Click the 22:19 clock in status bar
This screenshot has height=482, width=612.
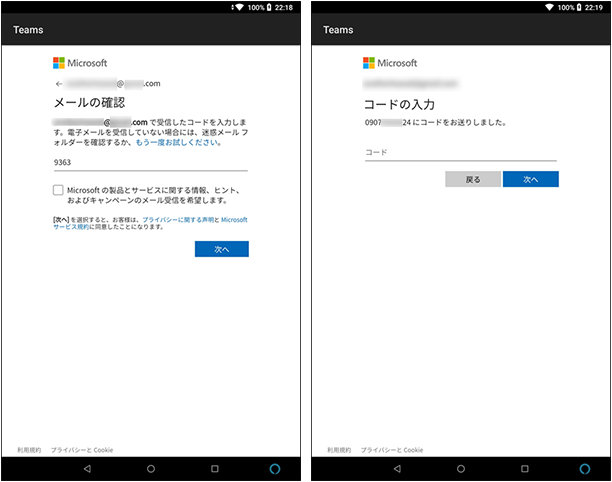(x=594, y=7)
